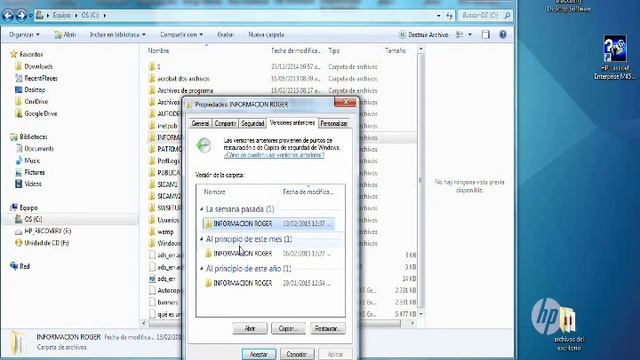Open Incluir en biblioteca dropdown
This screenshot has width=640, height=360.
(x=118, y=35)
